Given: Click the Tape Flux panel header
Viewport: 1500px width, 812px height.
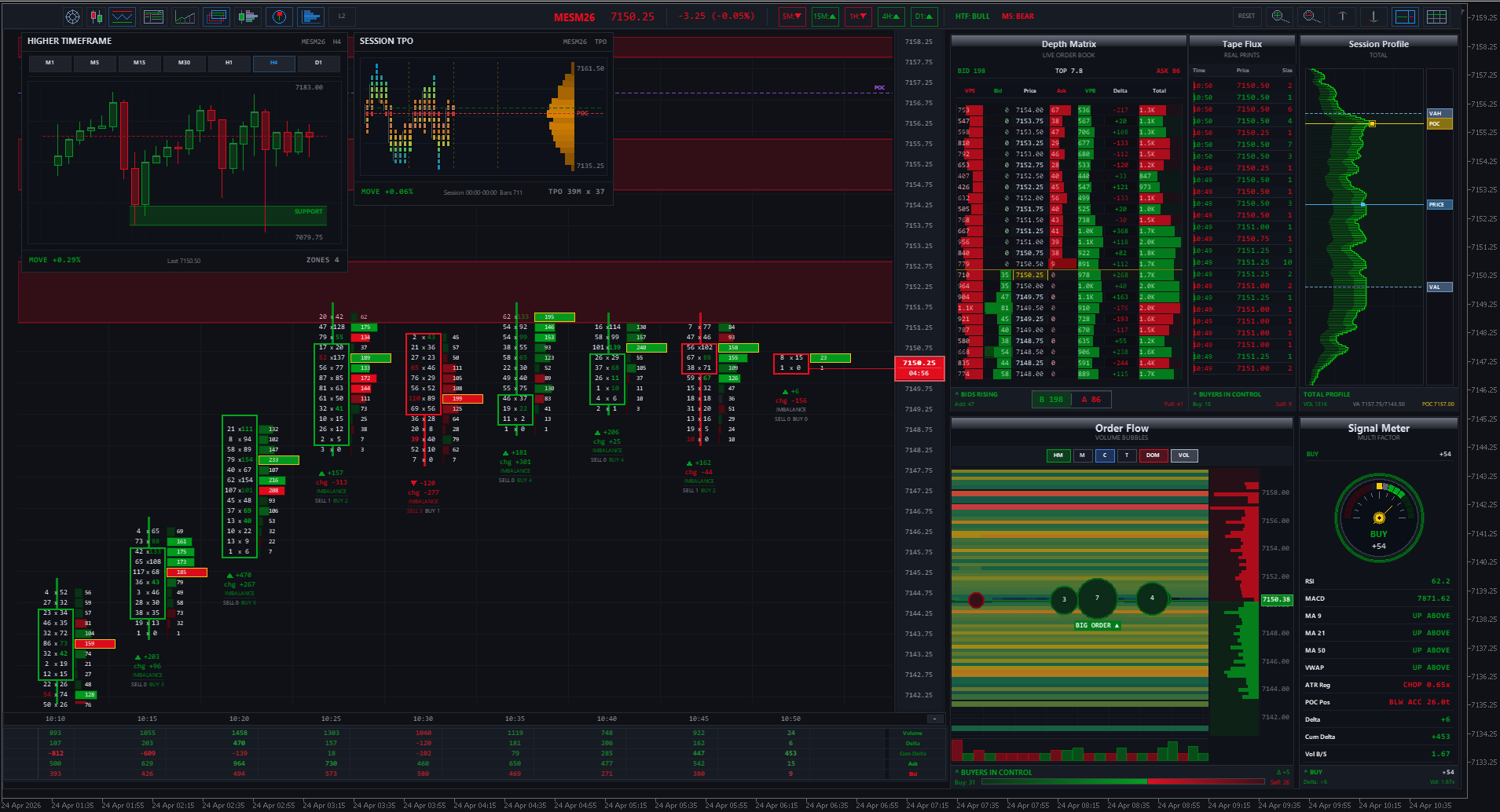Looking at the screenshot, I should coord(1242,44).
